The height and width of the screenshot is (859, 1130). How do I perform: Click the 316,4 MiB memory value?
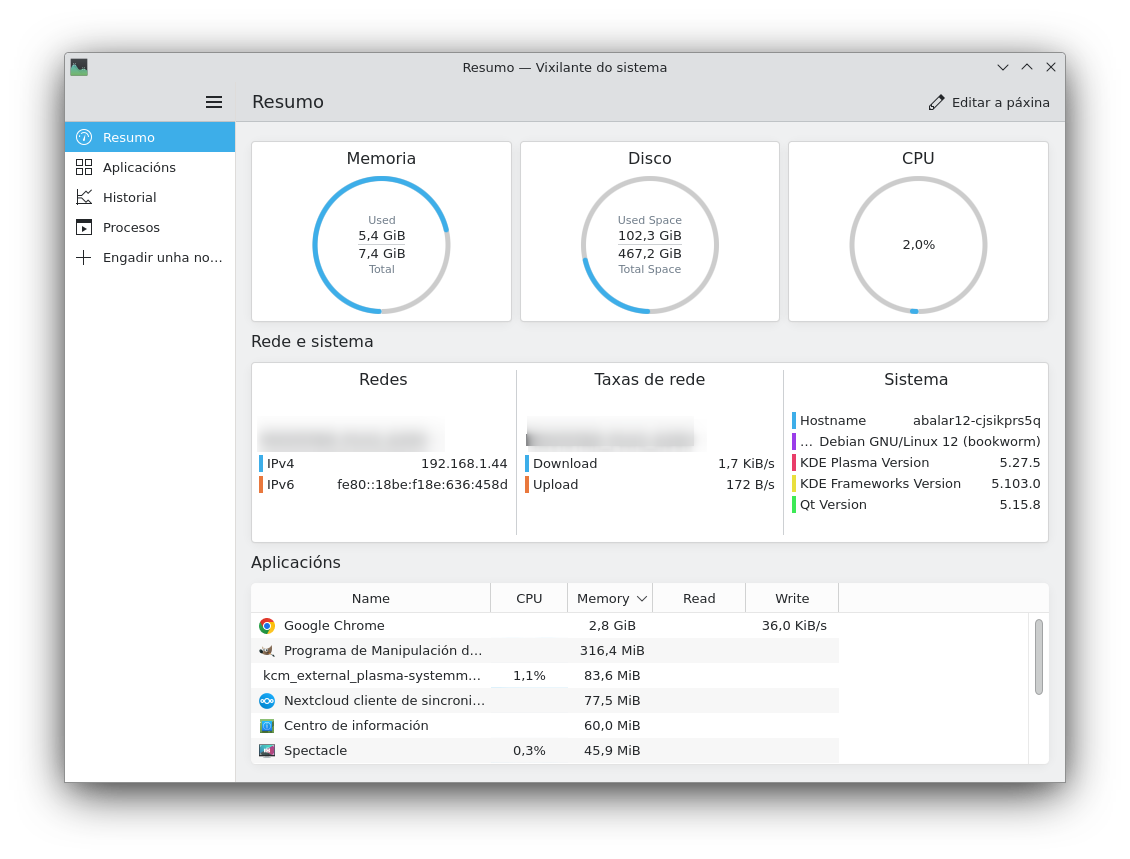pyautogui.click(x=612, y=651)
